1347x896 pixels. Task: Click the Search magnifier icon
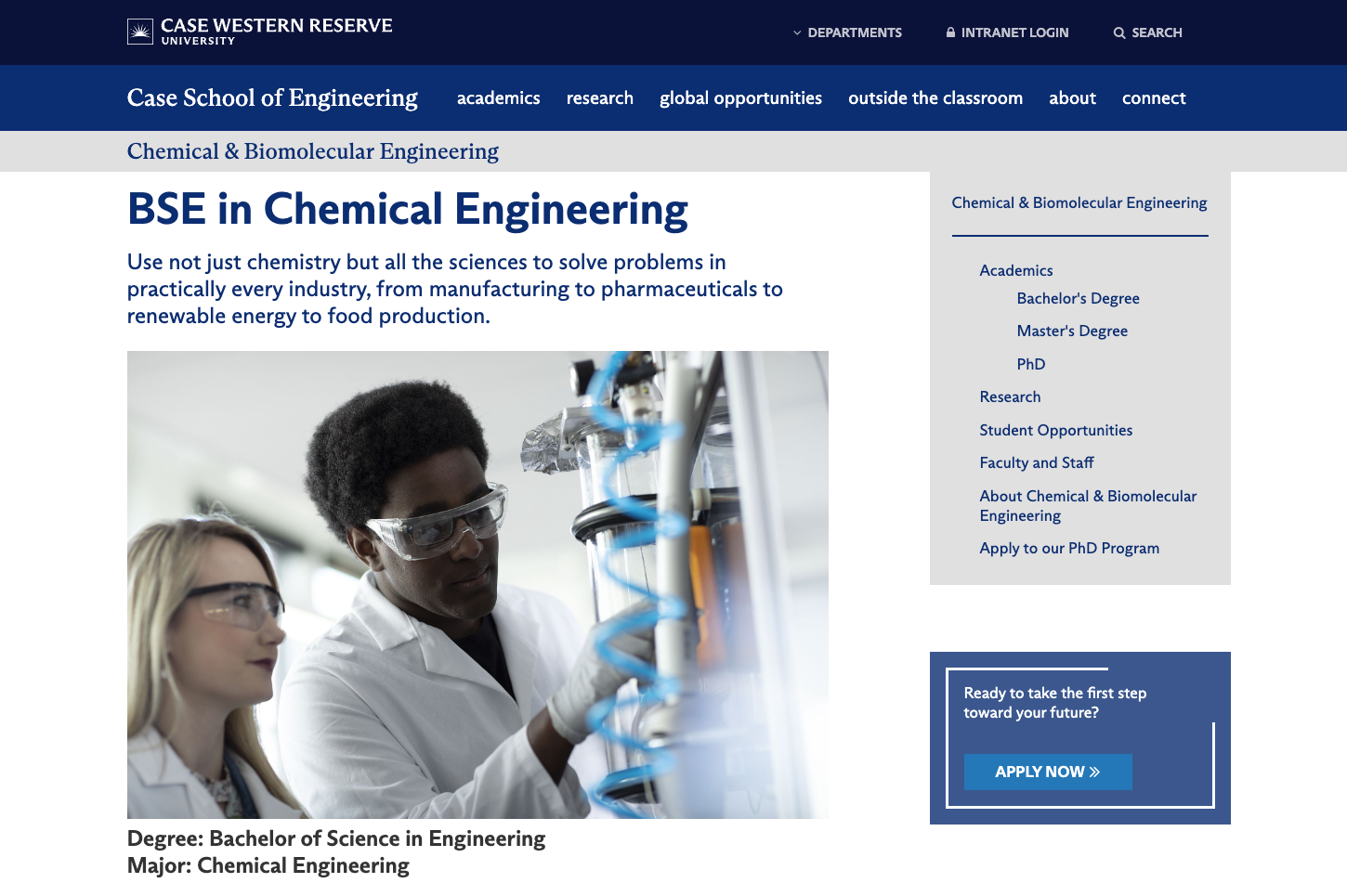coord(1119,32)
